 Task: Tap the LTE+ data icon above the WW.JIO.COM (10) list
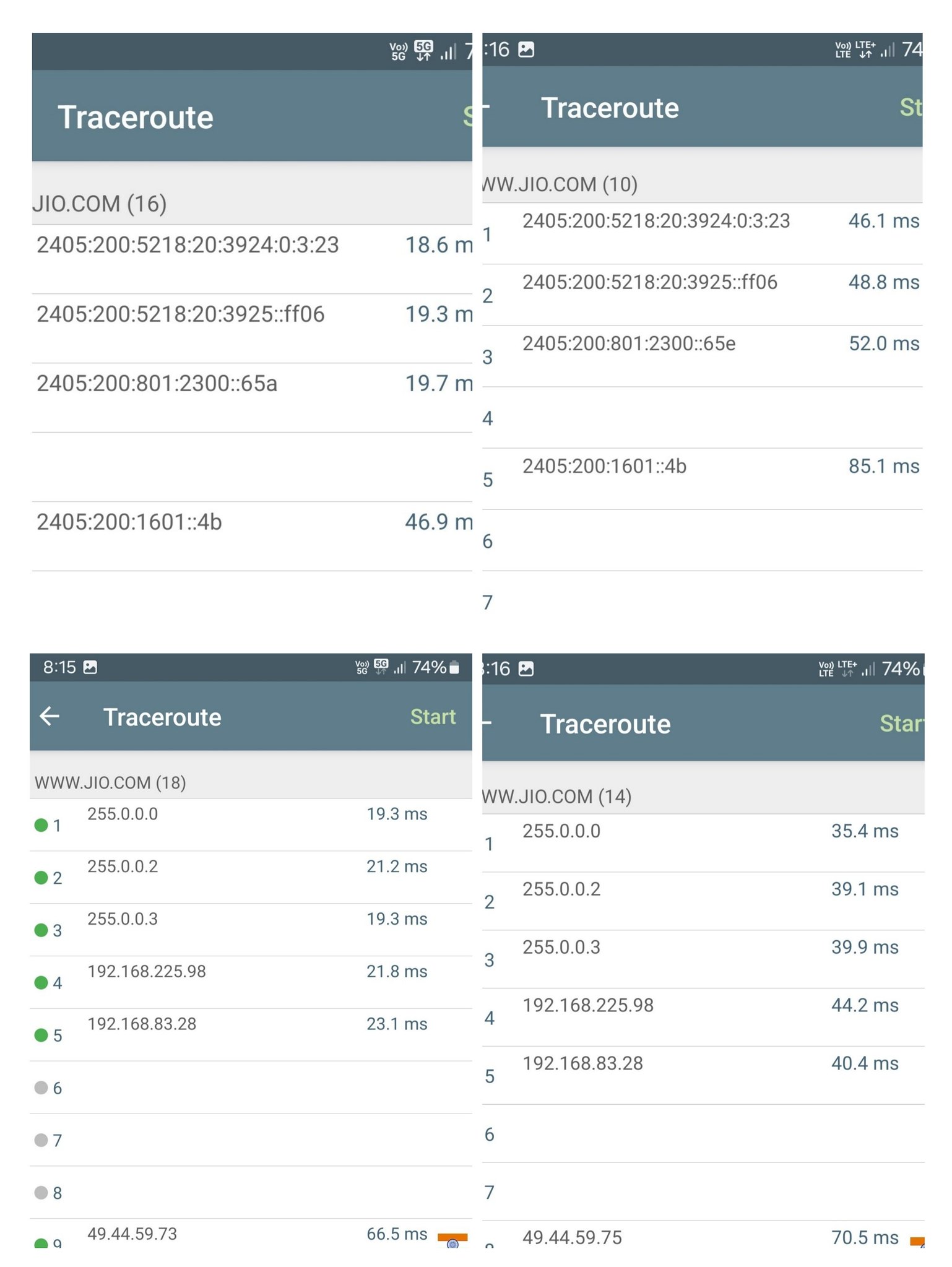(865, 49)
